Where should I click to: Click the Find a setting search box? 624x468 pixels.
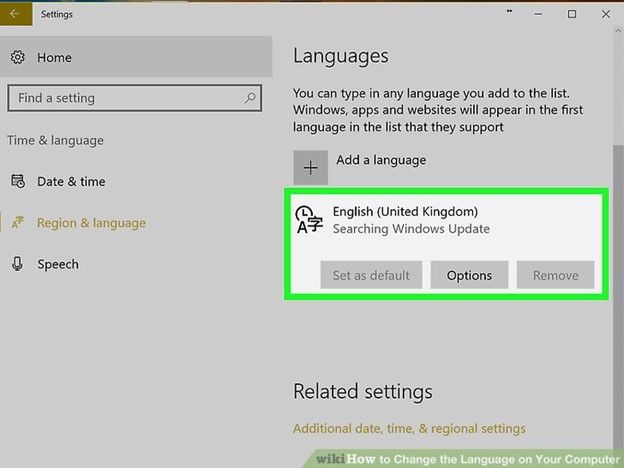pos(135,98)
